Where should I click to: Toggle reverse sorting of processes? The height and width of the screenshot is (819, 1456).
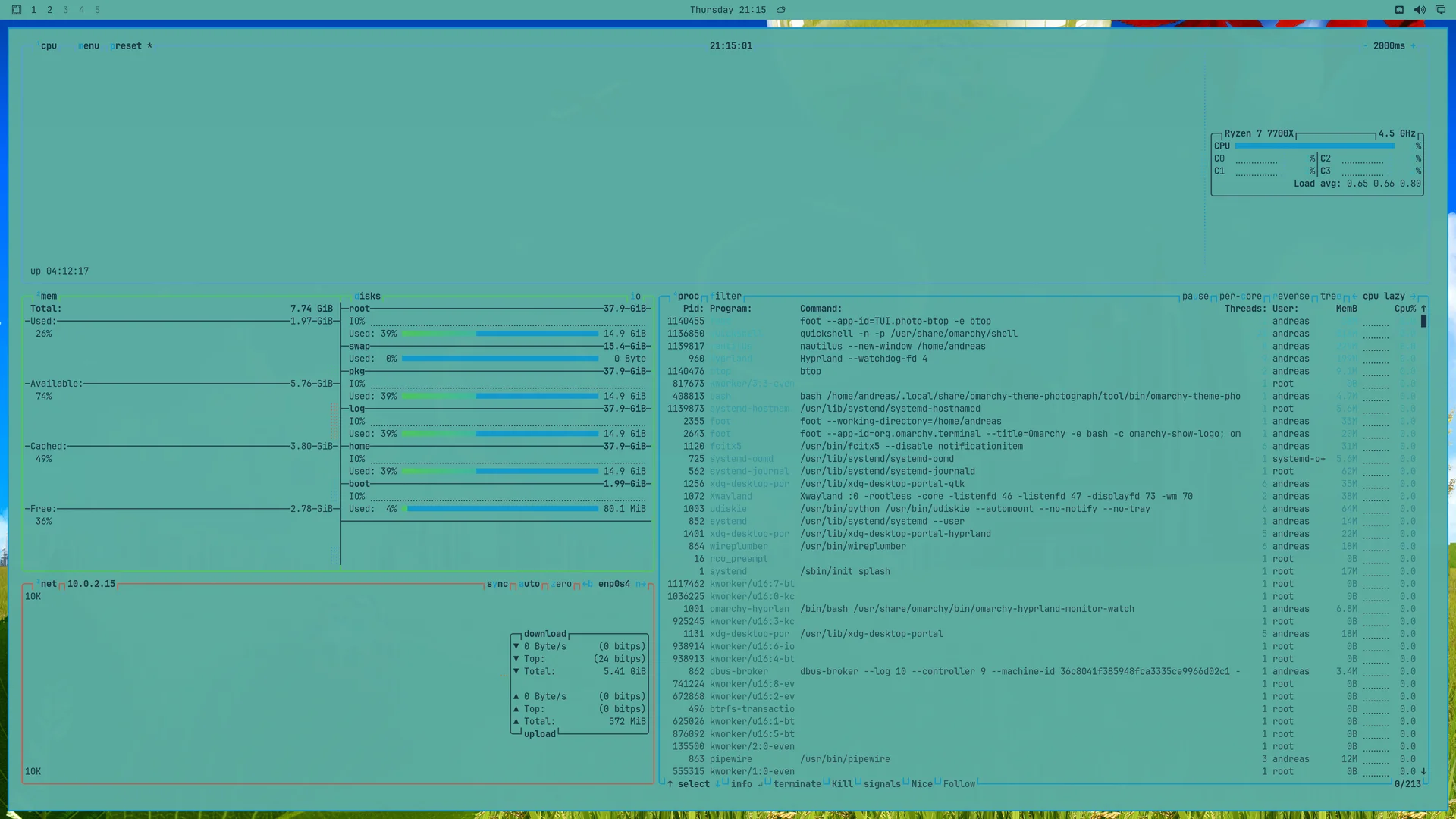click(x=1291, y=297)
